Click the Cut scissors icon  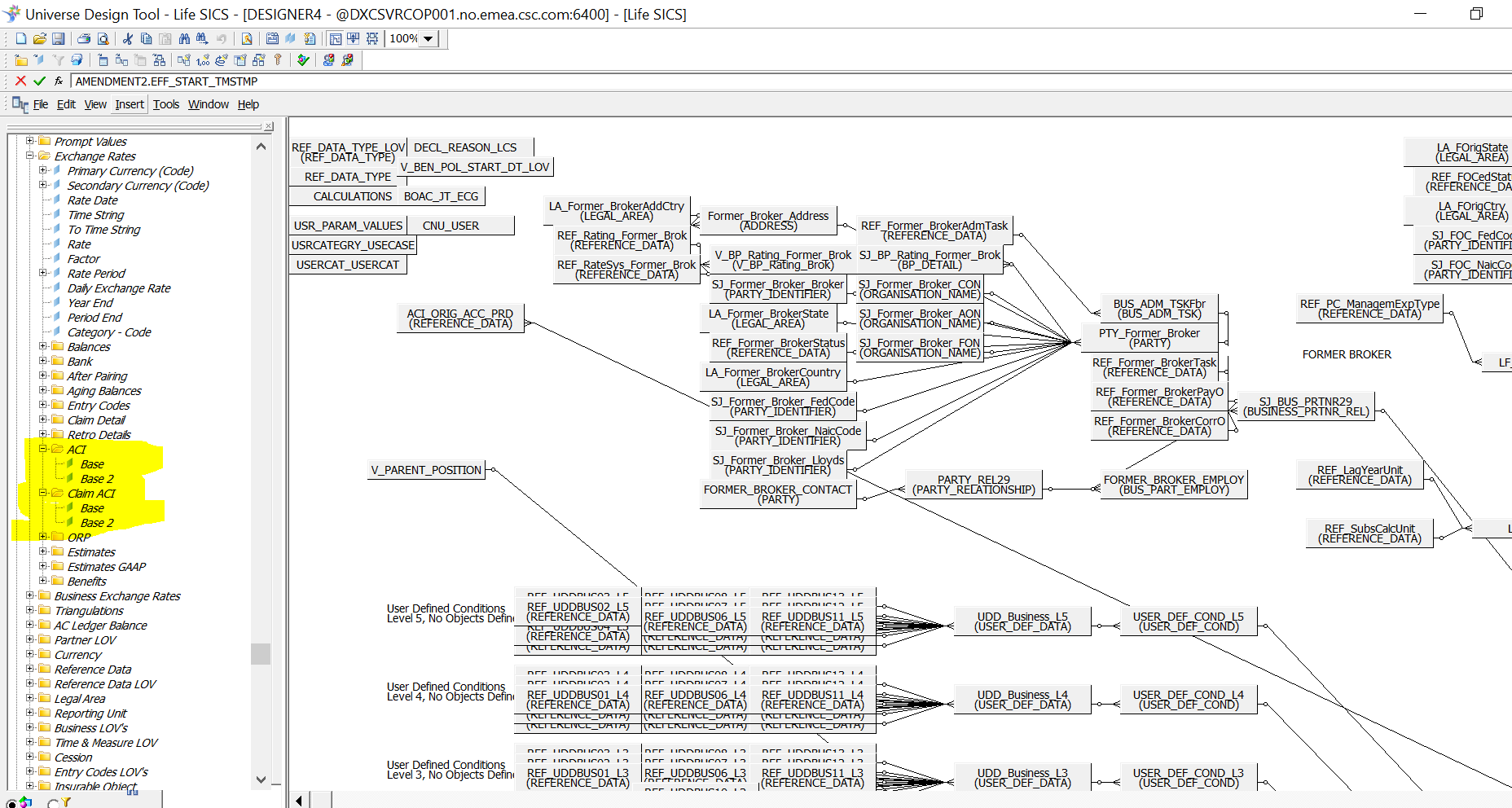[x=128, y=38]
